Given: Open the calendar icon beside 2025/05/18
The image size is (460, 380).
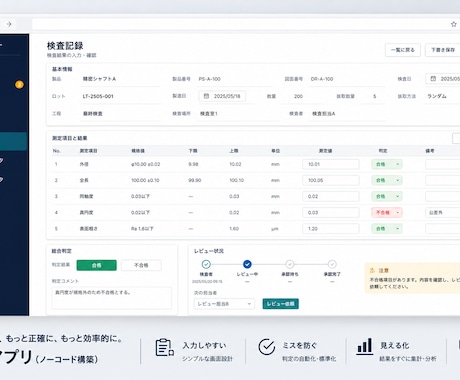Looking at the screenshot, I should click(206, 96).
